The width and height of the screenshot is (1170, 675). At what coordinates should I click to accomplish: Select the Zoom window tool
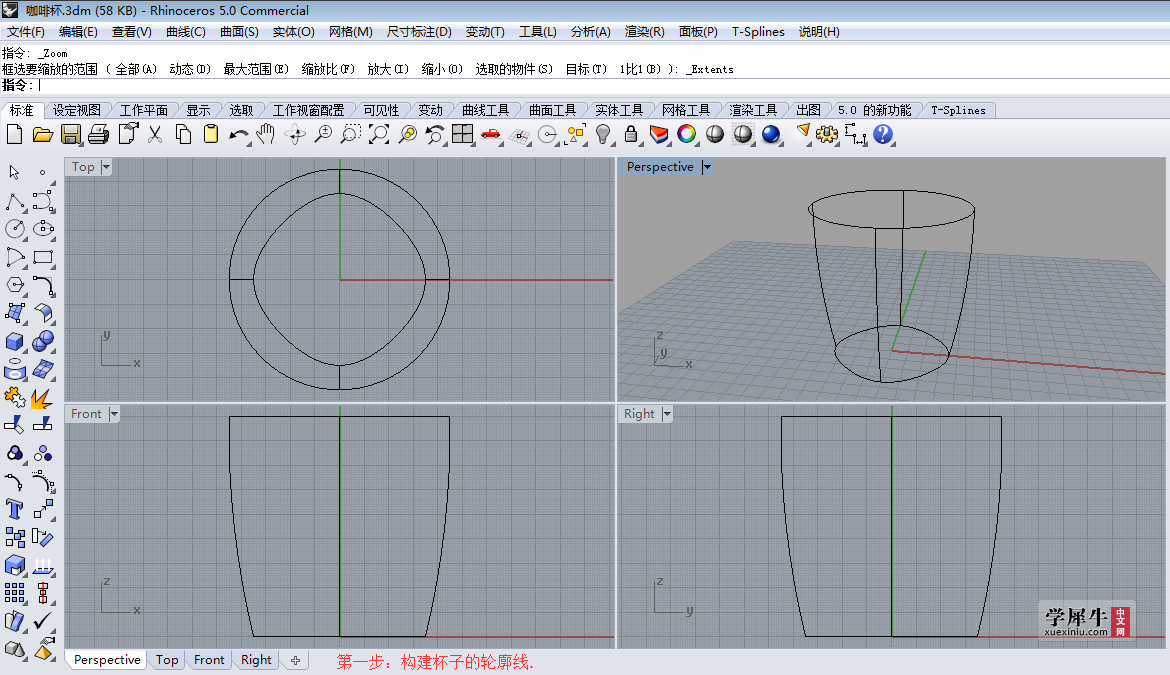[x=351, y=134]
